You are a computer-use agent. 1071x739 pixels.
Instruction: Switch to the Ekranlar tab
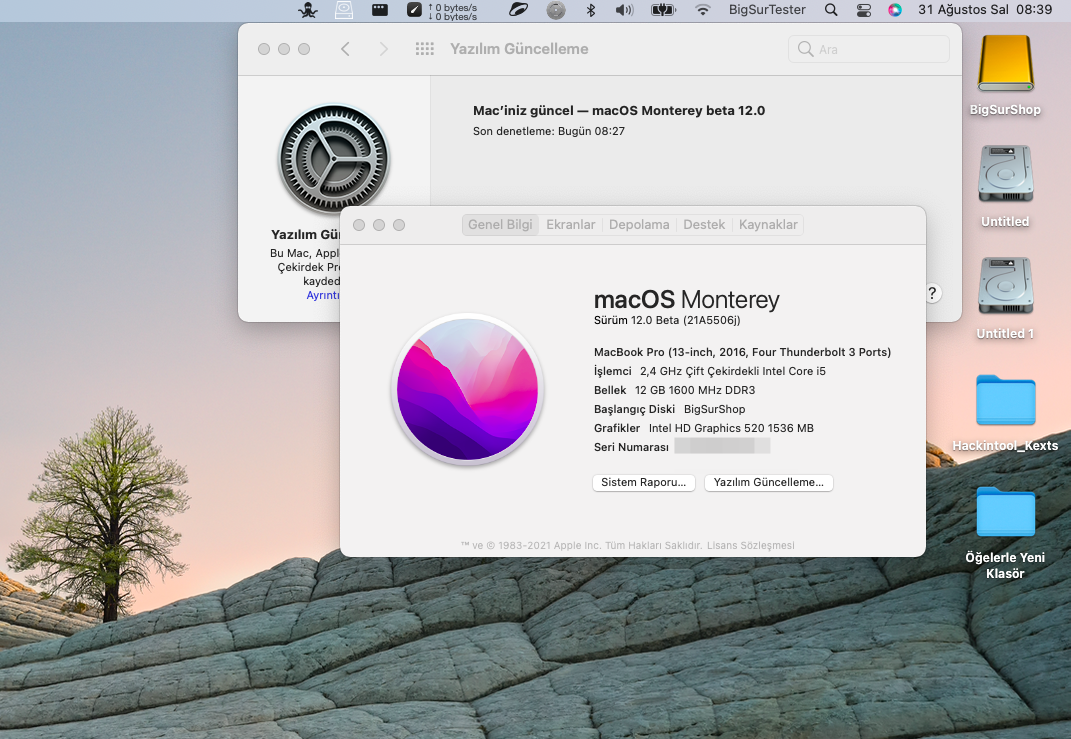click(x=570, y=225)
